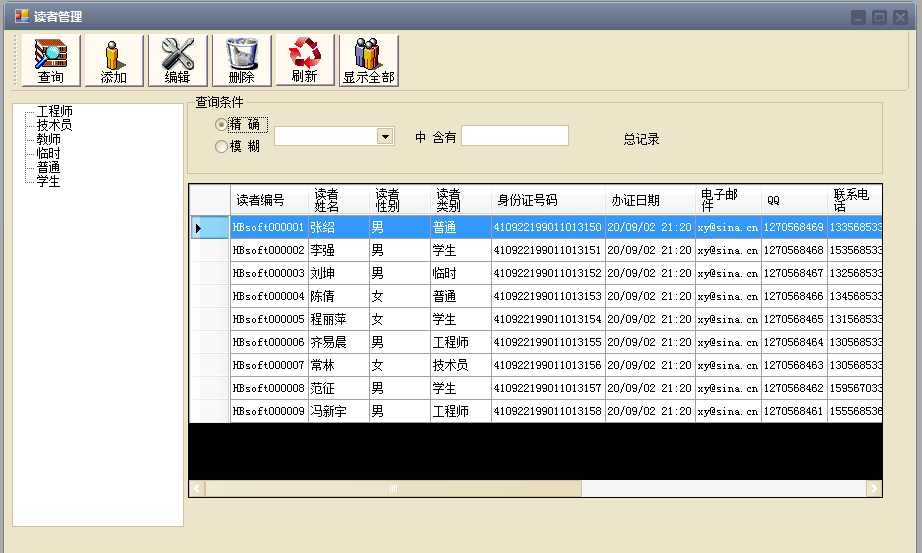The image size is (922, 553).
Task: Select the cell HBsoft000002
Action: click(x=269, y=251)
